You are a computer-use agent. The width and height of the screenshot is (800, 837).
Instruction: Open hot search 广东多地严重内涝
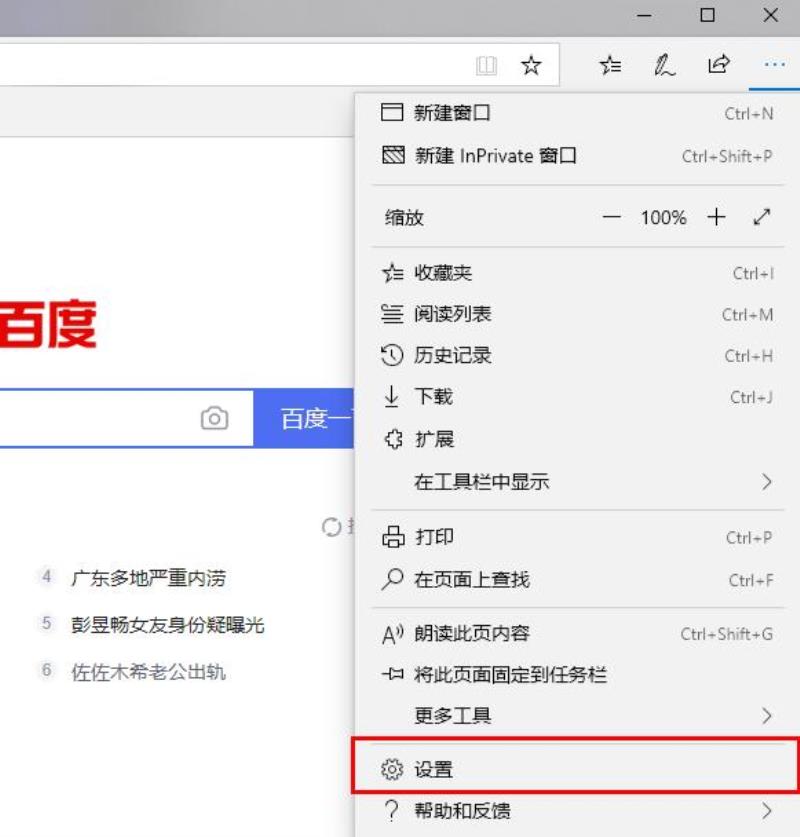tap(149, 578)
